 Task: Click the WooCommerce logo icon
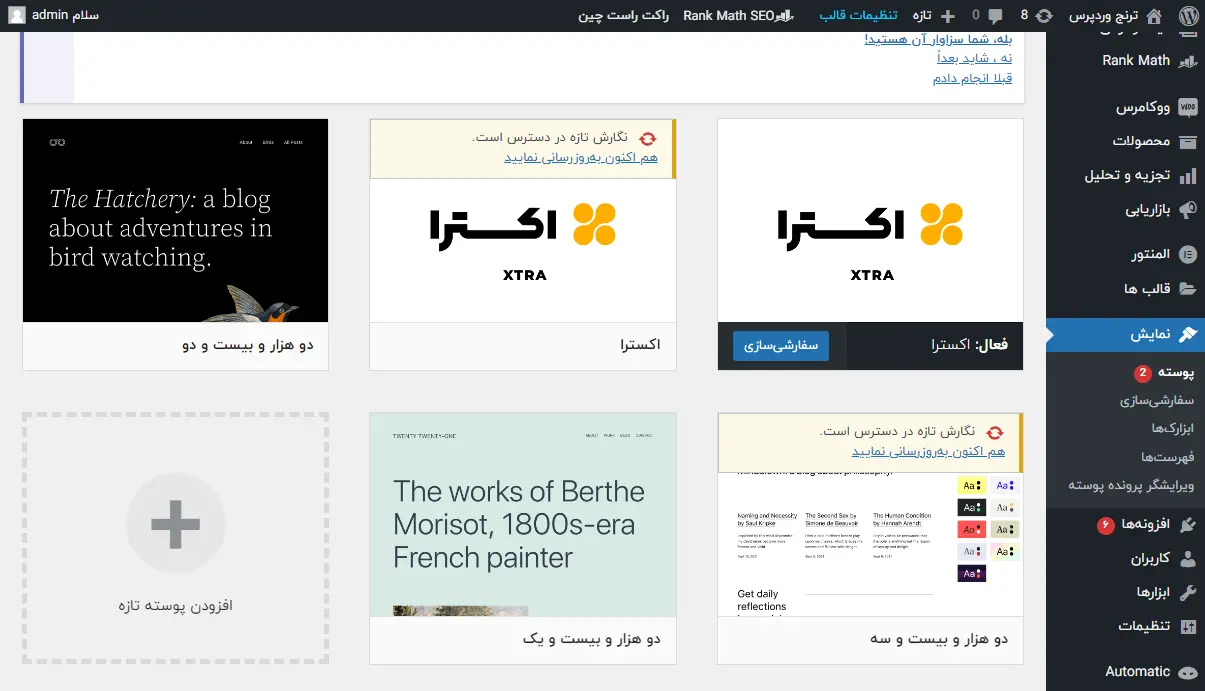coord(1188,106)
